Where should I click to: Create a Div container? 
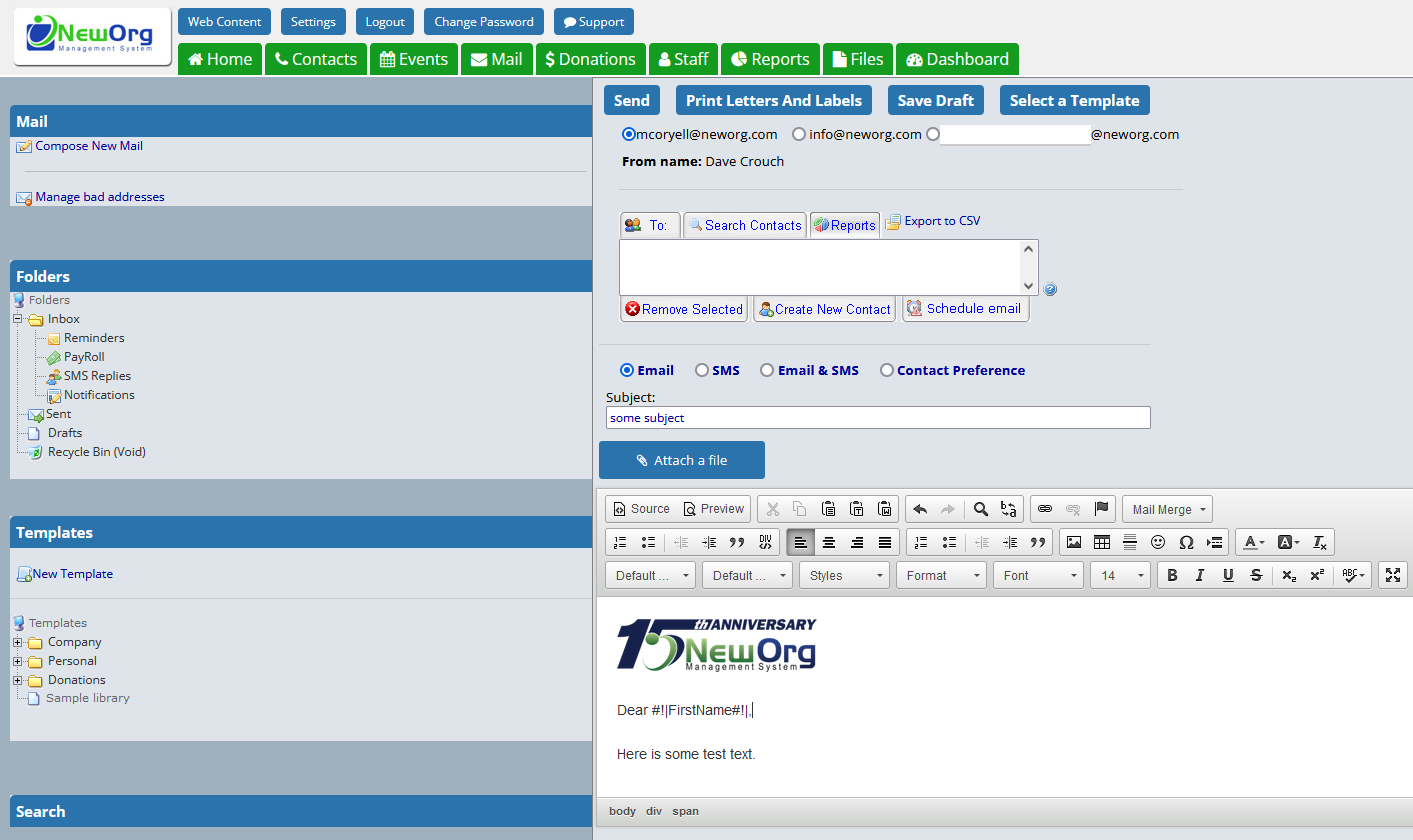(x=765, y=542)
